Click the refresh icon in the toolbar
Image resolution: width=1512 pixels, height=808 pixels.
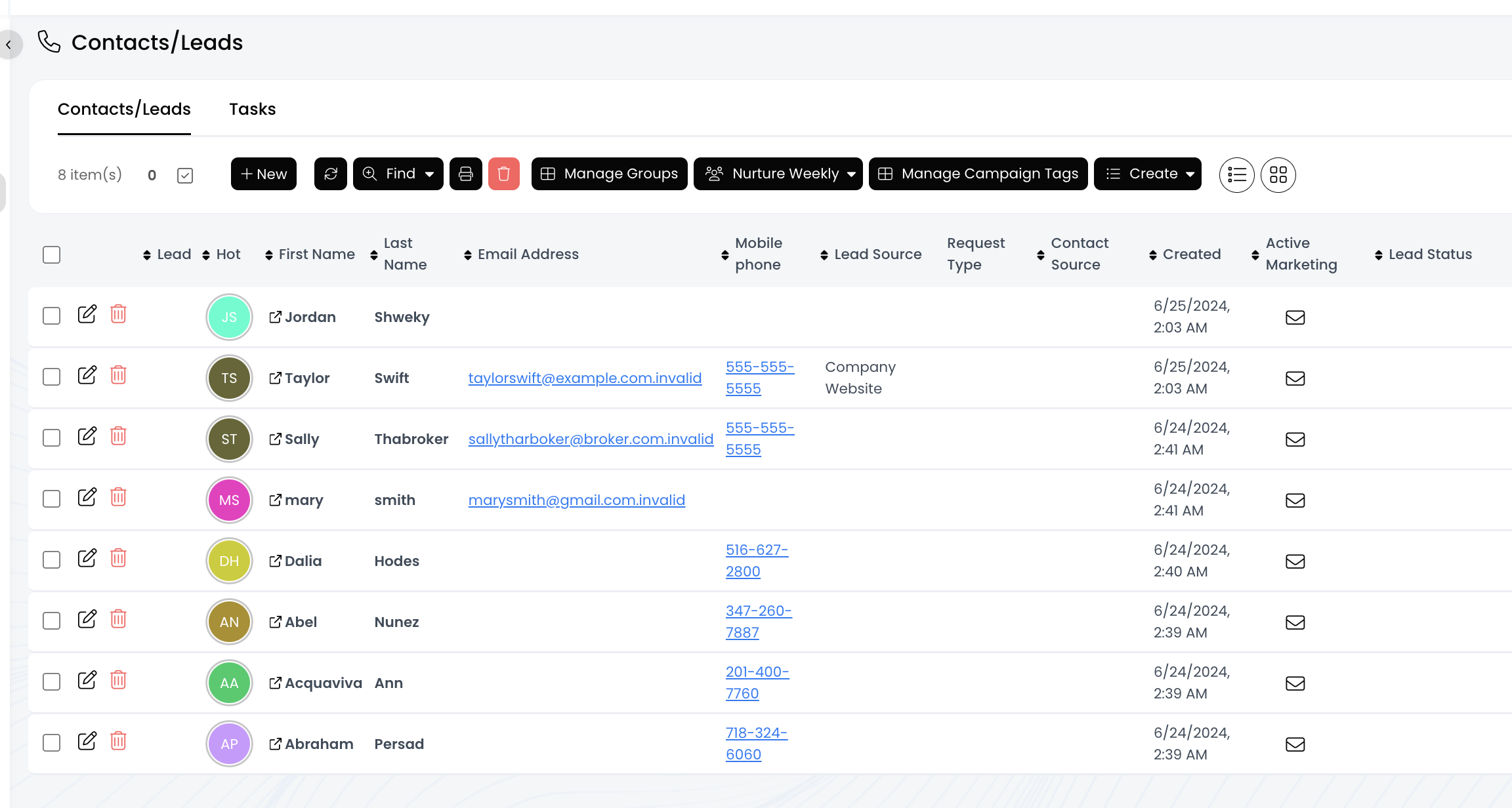[330, 174]
